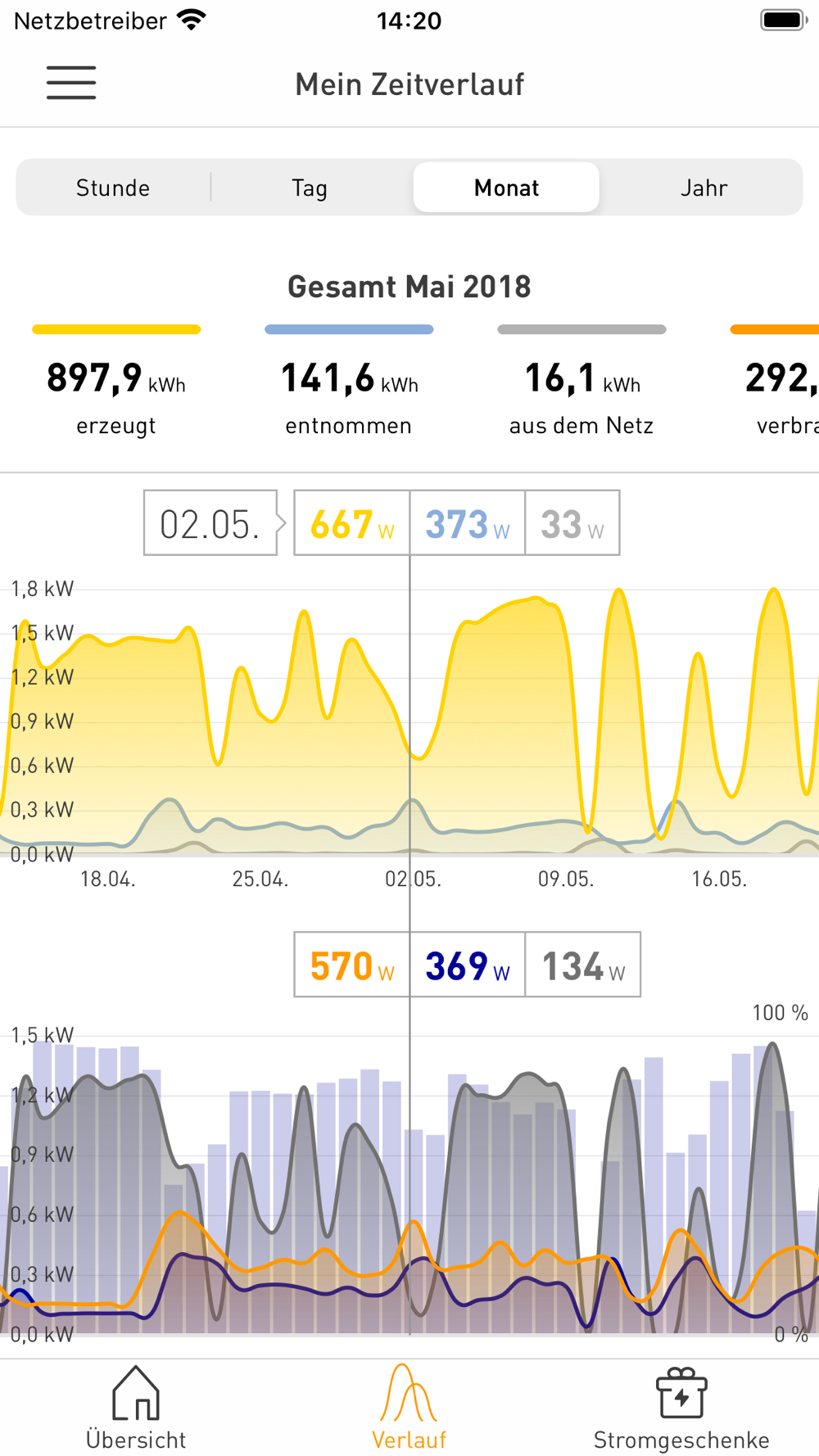Tap the 09.05. date axis label
Image resolution: width=819 pixels, height=1456 pixels.
point(566,879)
